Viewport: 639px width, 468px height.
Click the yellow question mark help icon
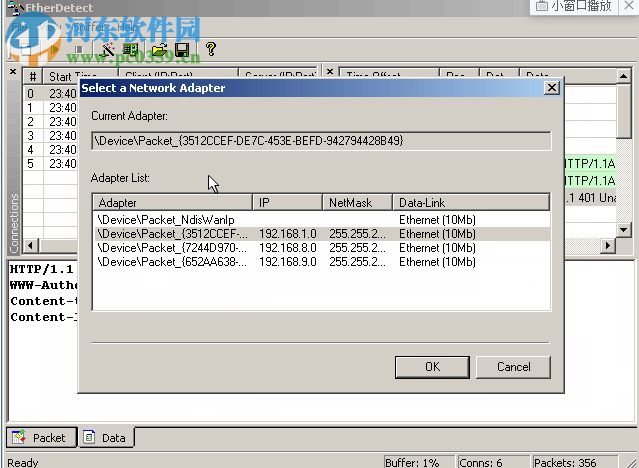tap(211, 49)
